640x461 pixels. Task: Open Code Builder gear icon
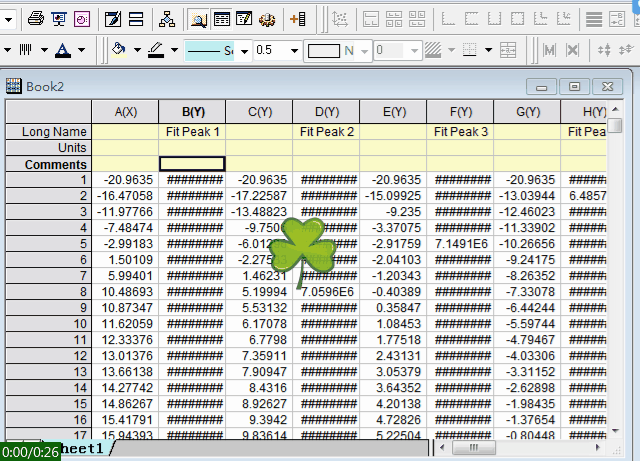point(266,18)
